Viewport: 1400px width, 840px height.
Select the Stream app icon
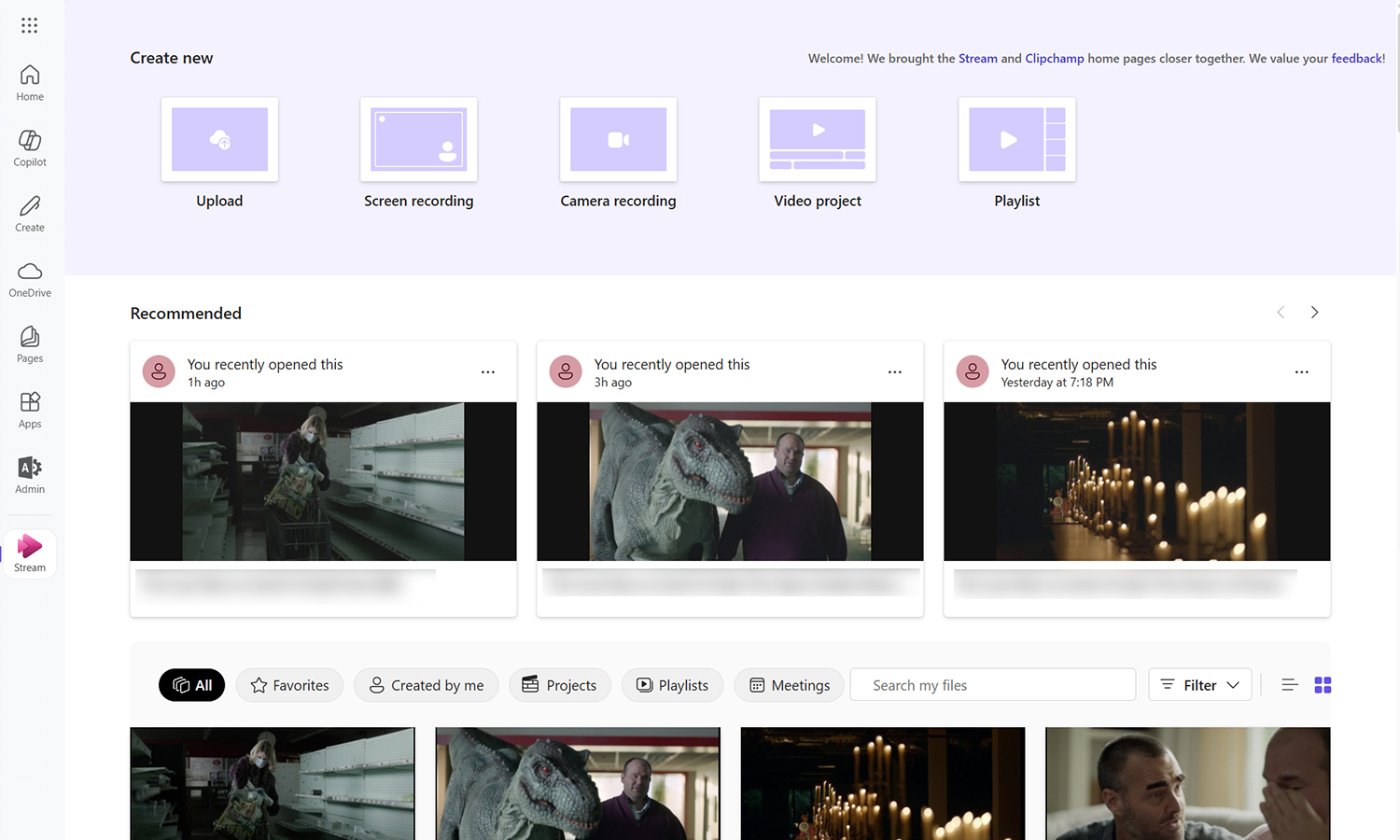(x=30, y=553)
